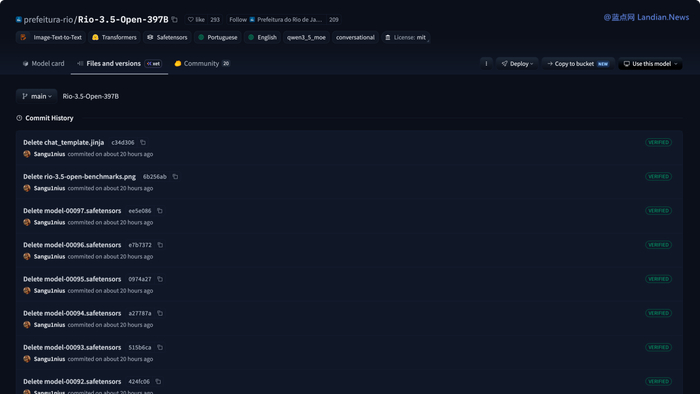Select the Portuguese language tag
The height and width of the screenshot is (394, 700).
(218, 37)
